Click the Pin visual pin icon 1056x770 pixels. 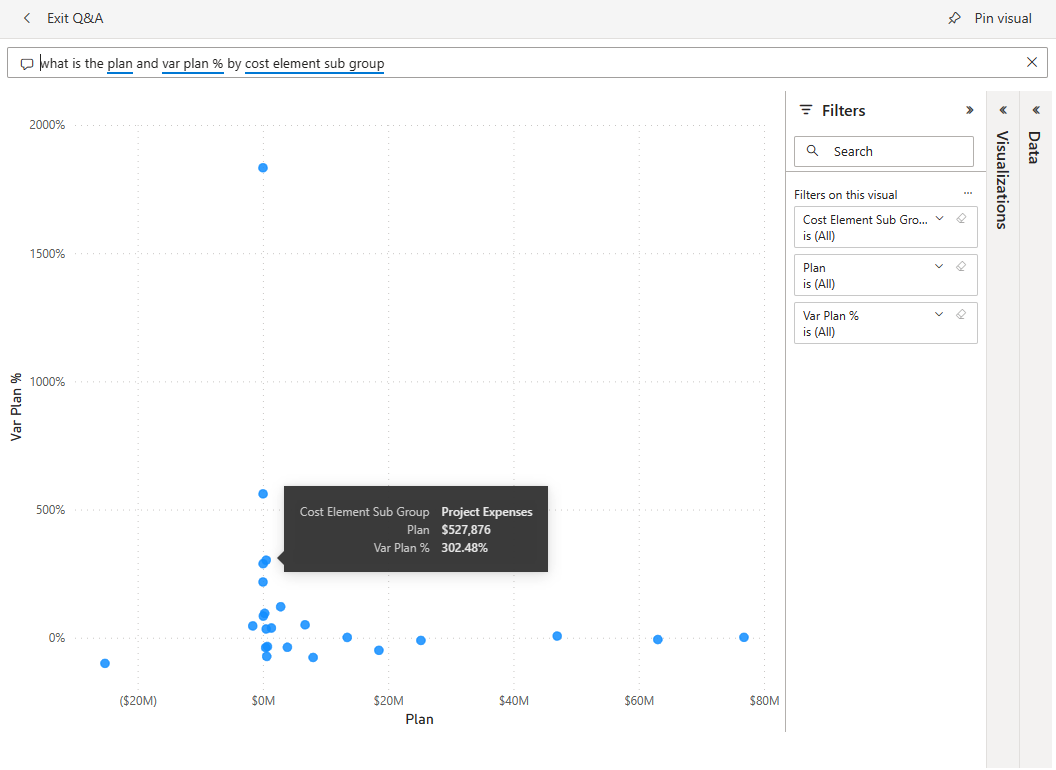[x=956, y=18]
